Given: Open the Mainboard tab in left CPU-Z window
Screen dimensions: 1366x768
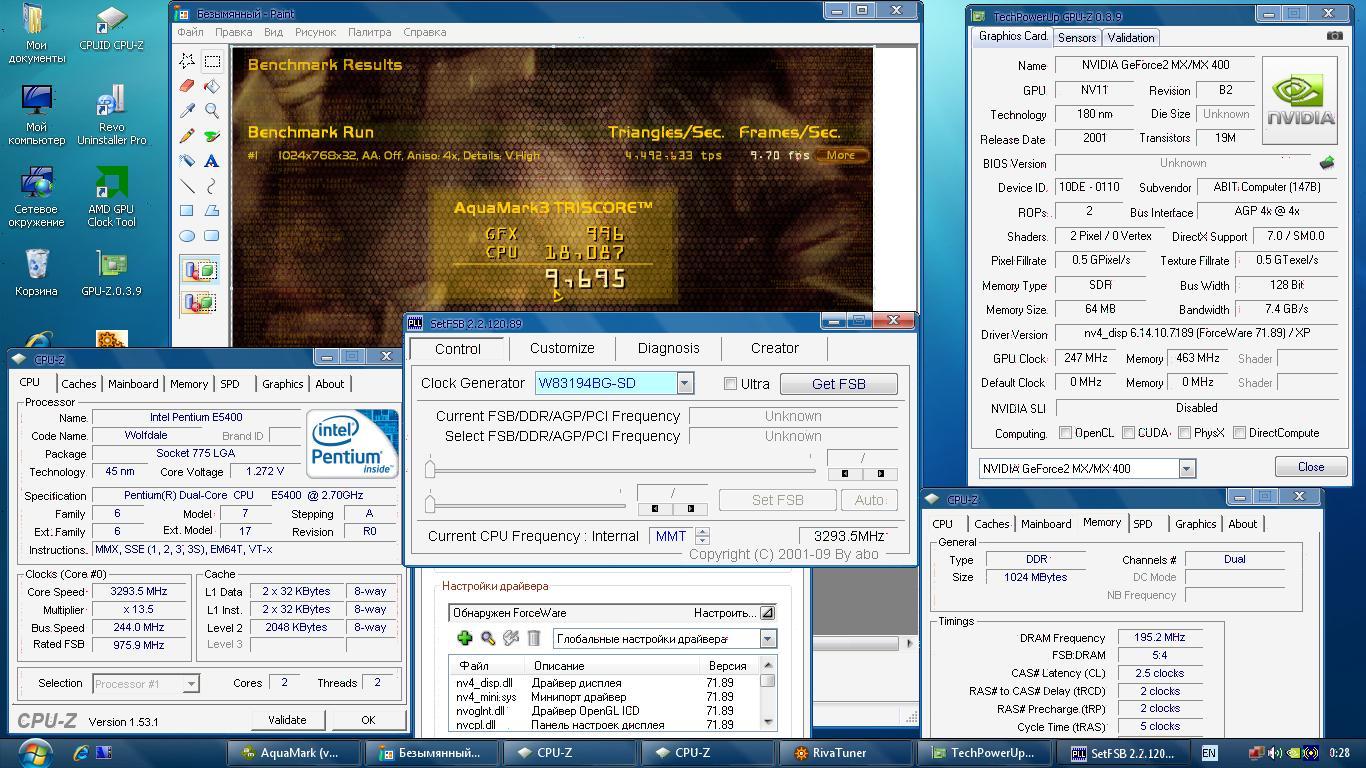Looking at the screenshot, I should (133, 383).
